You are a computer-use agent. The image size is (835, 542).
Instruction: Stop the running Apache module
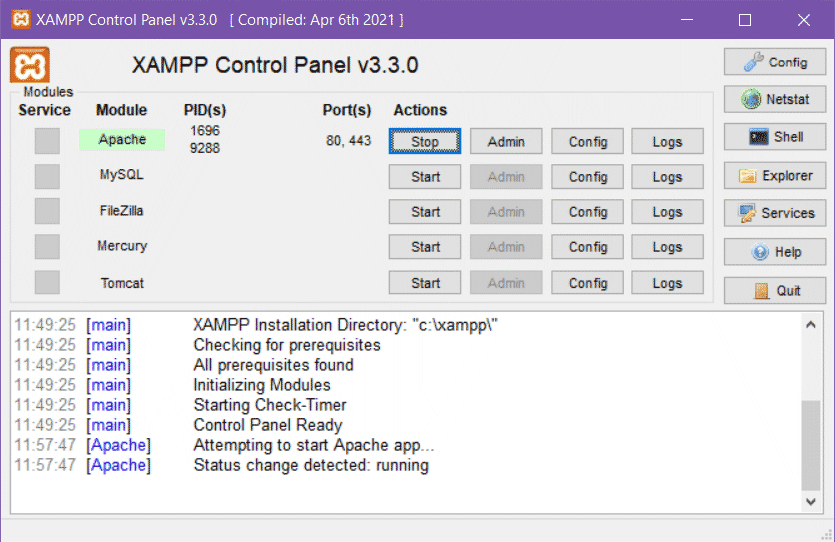click(425, 142)
